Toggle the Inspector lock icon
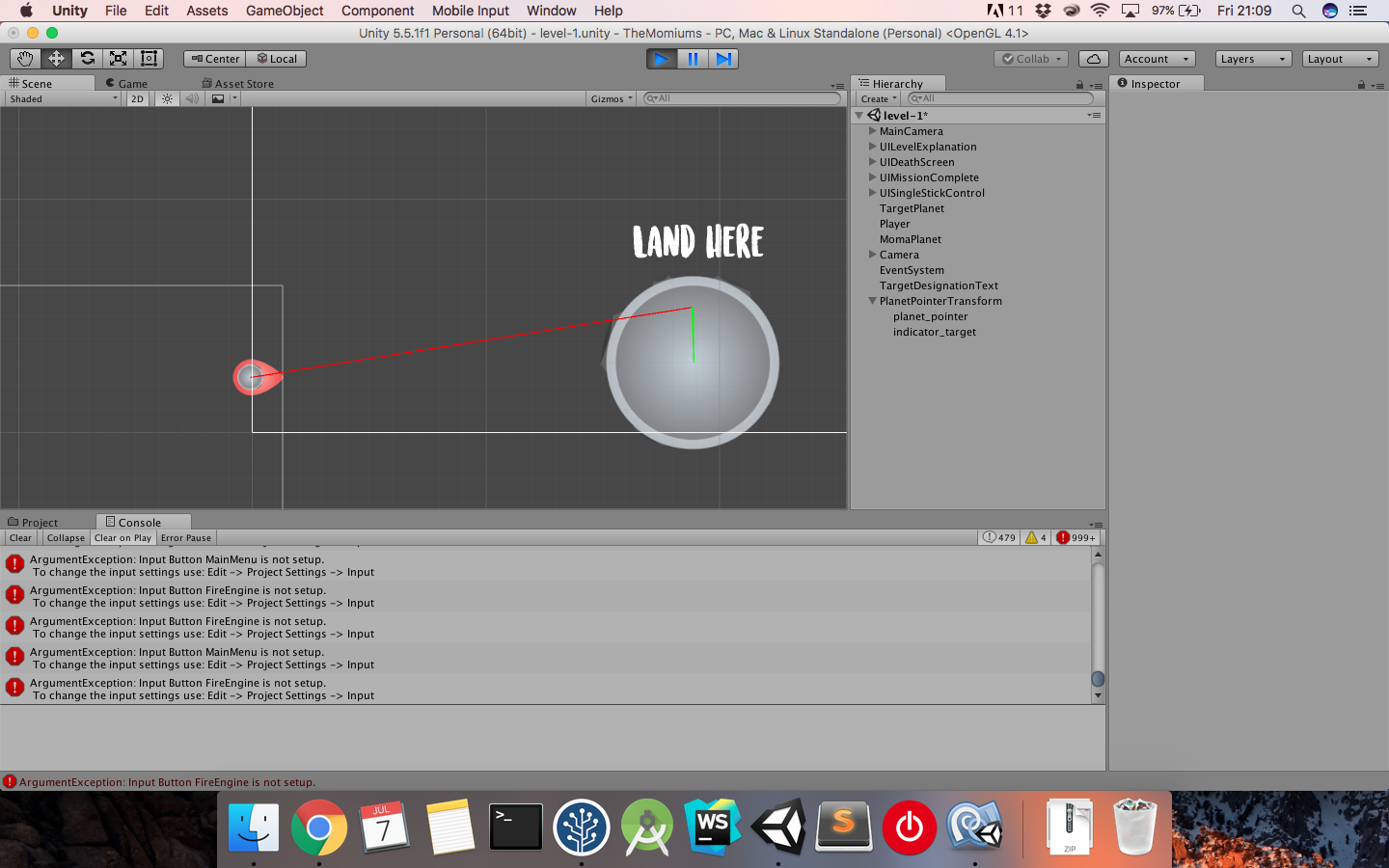This screenshot has height=868, width=1389. (x=1361, y=85)
